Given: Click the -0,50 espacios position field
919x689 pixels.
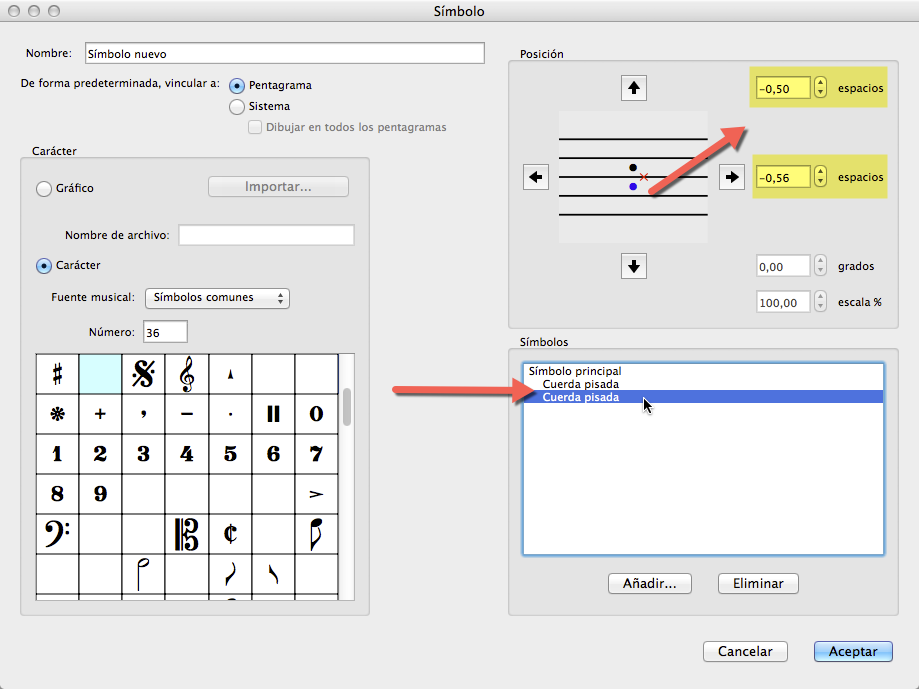Looking at the screenshot, I should 783,88.
